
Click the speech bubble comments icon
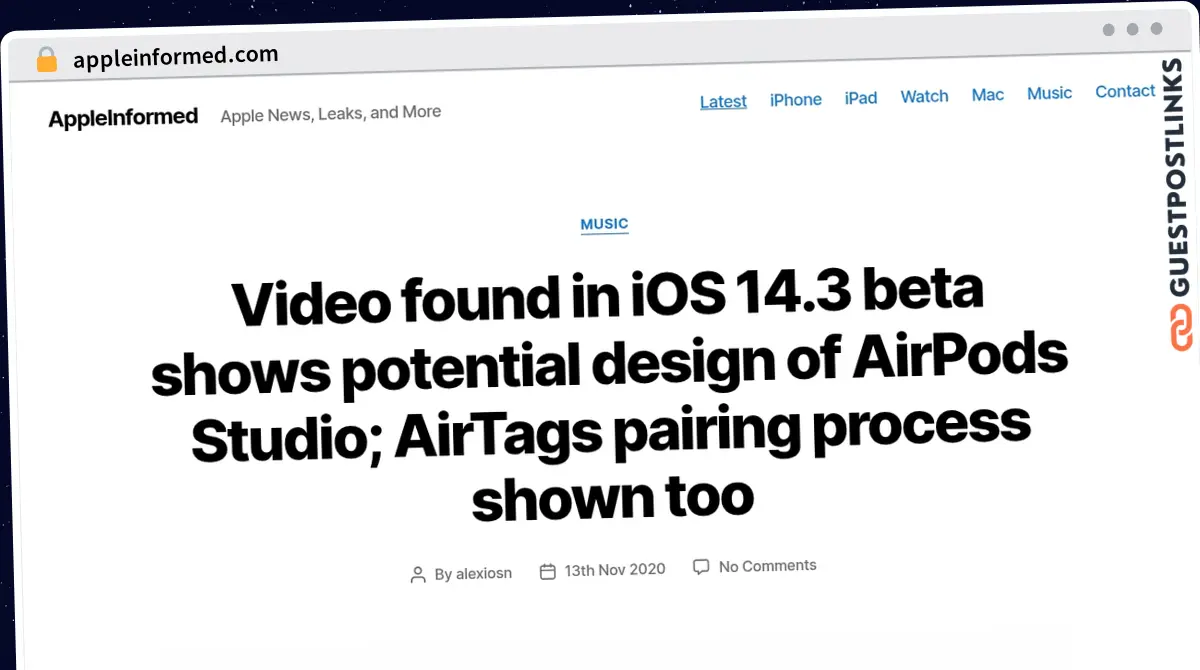click(701, 566)
